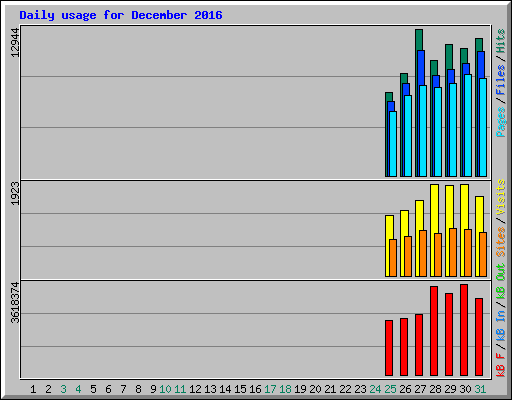This screenshot has width=512, height=400.
Task: Click the red kB bar for day 31
Action: pos(479,337)
